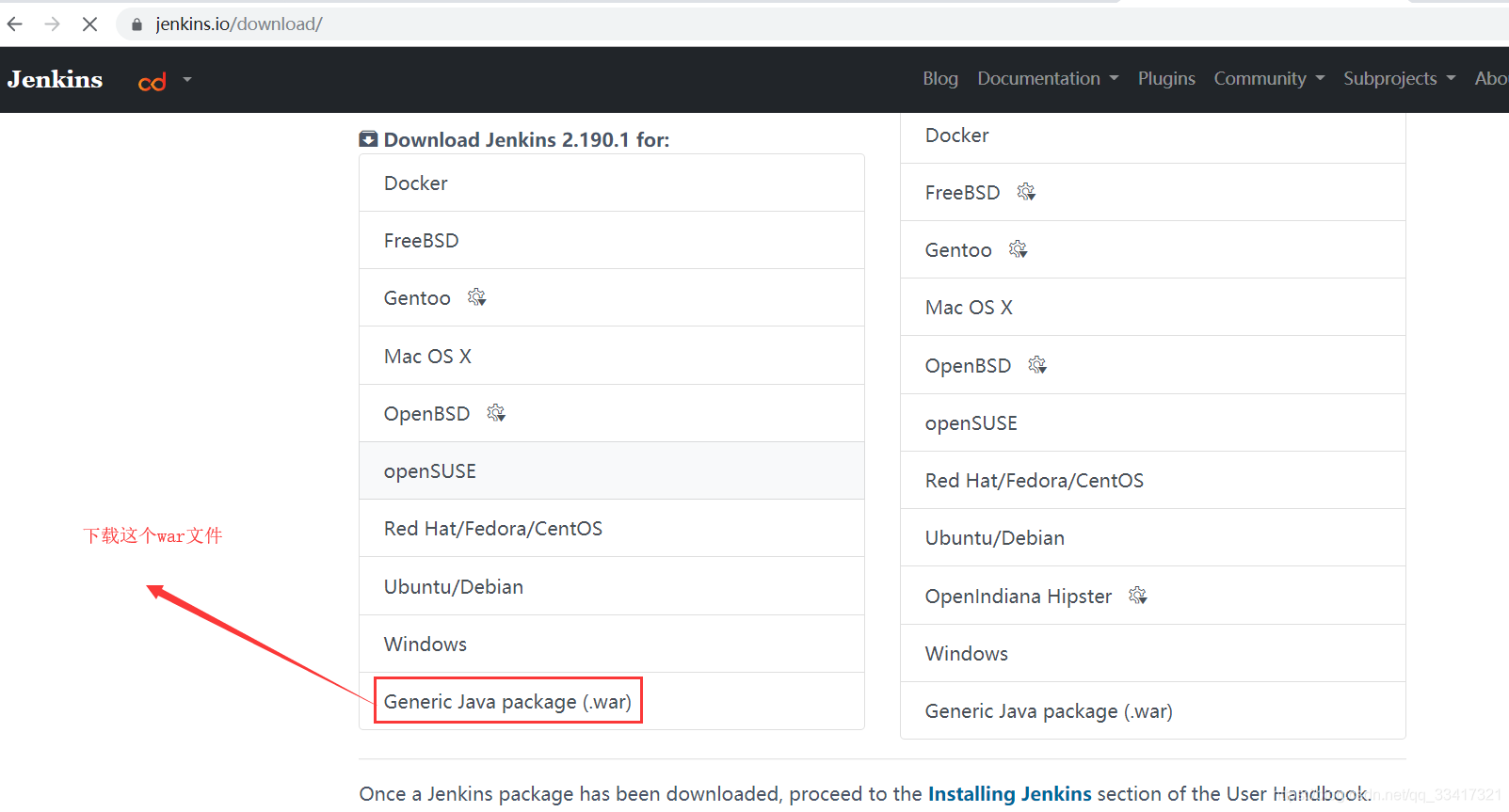Go back using the browser back arrow

pyautogui.click(x=15, y=24)
